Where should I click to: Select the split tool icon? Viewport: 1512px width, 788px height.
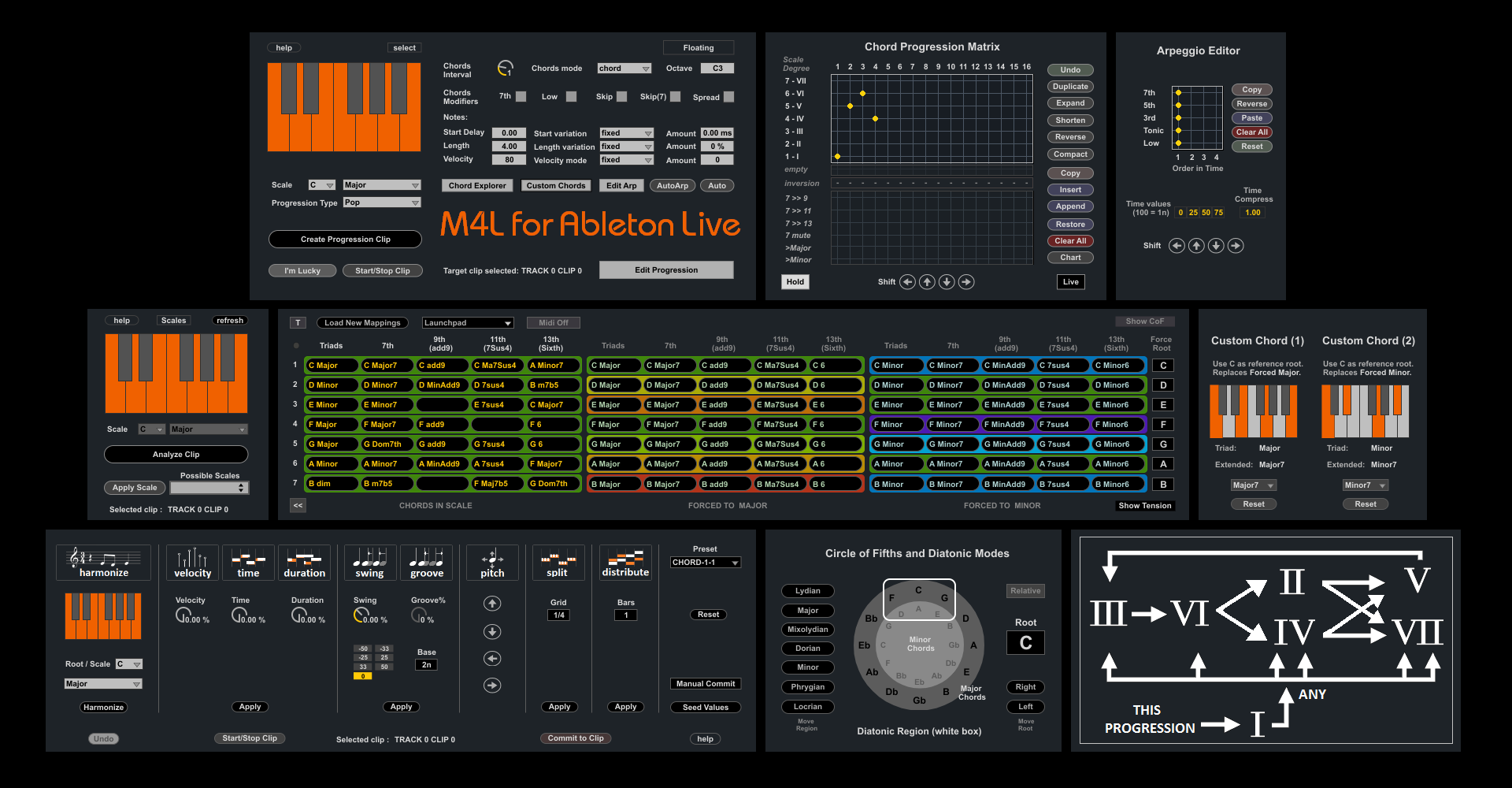click(558, 563)
